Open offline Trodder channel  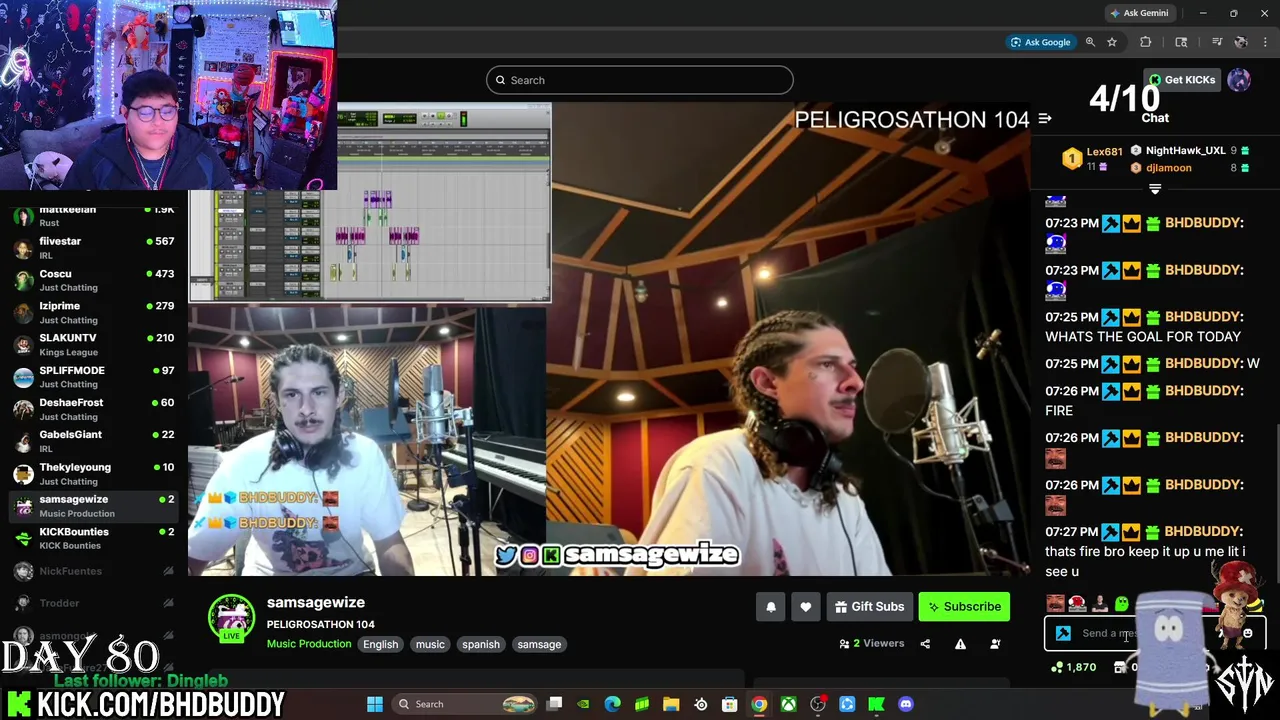(94, 603)
